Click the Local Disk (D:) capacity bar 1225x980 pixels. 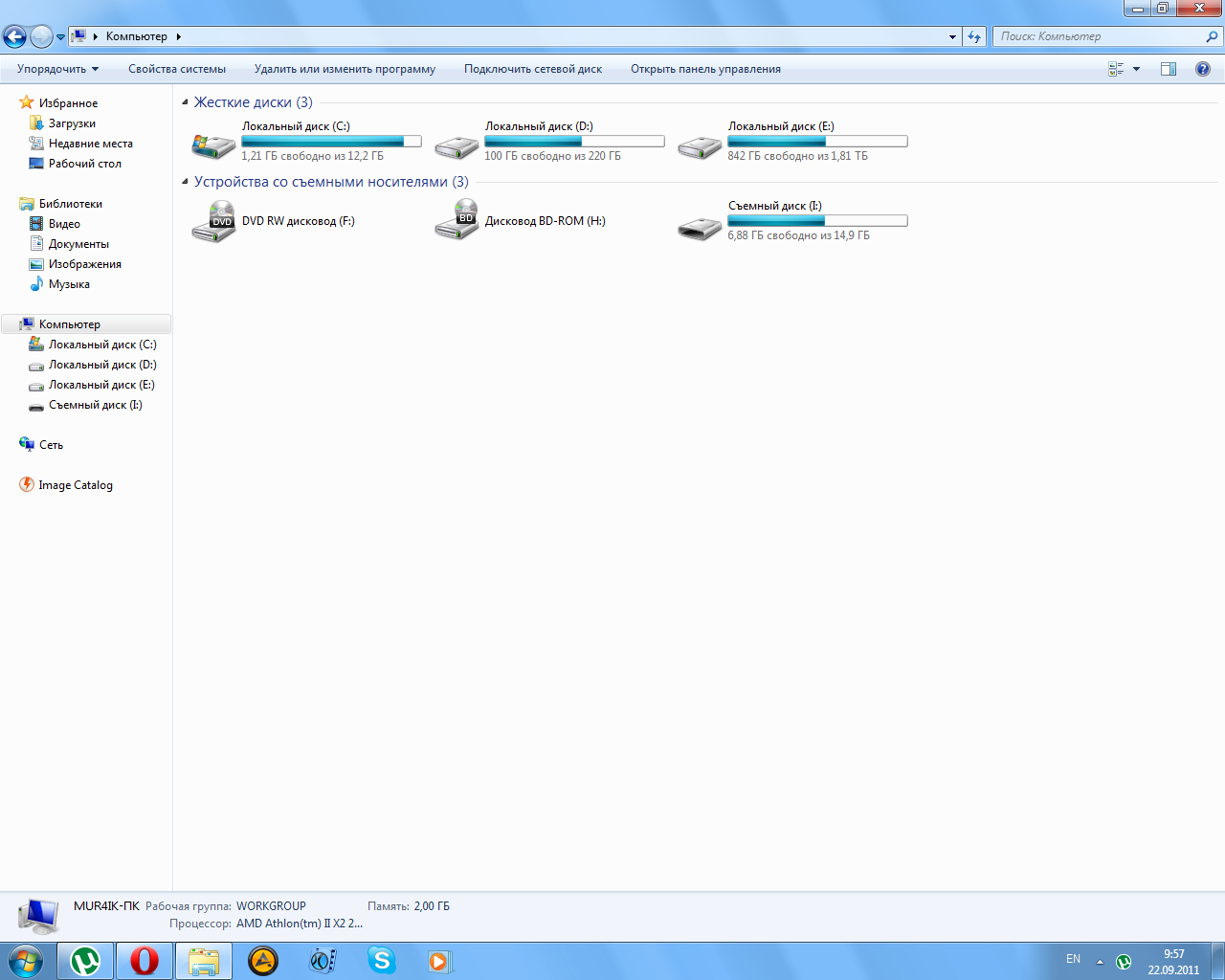point(574,142)
